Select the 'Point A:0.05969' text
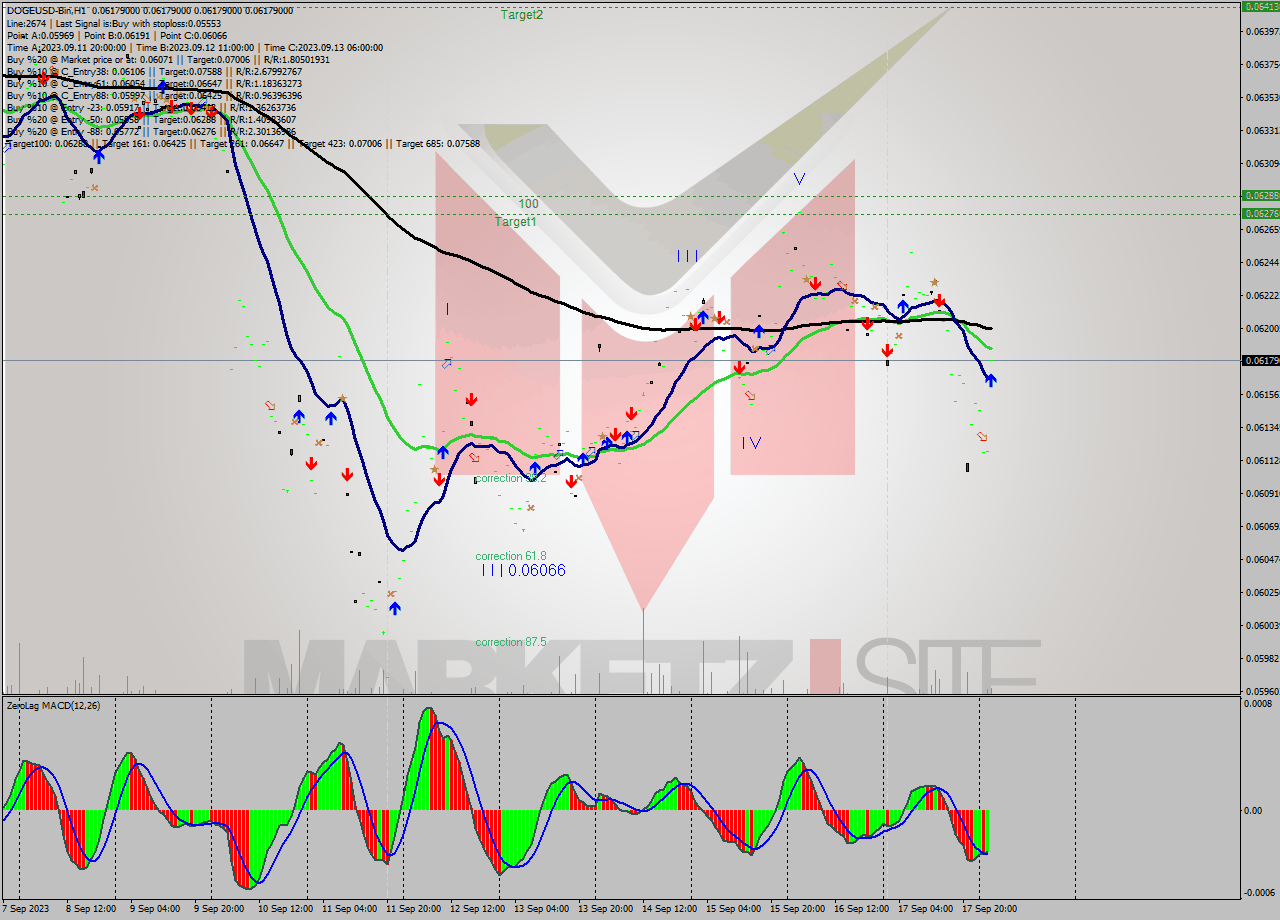 (x=40, y=35)
